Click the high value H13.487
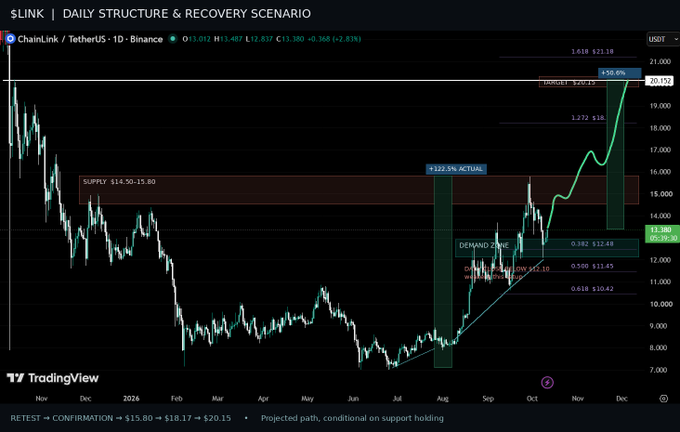680x432 pixels. (x=228, y=39)
